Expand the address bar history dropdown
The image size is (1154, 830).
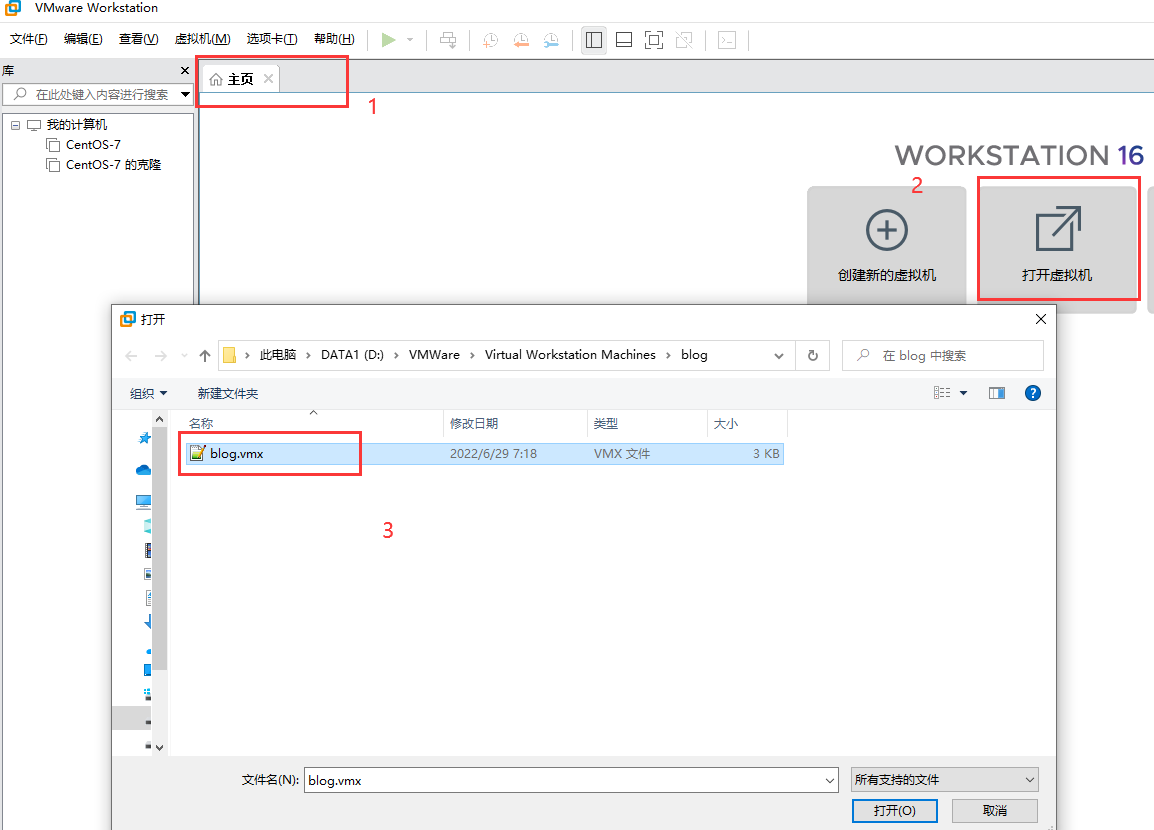[x=779, y=355]
